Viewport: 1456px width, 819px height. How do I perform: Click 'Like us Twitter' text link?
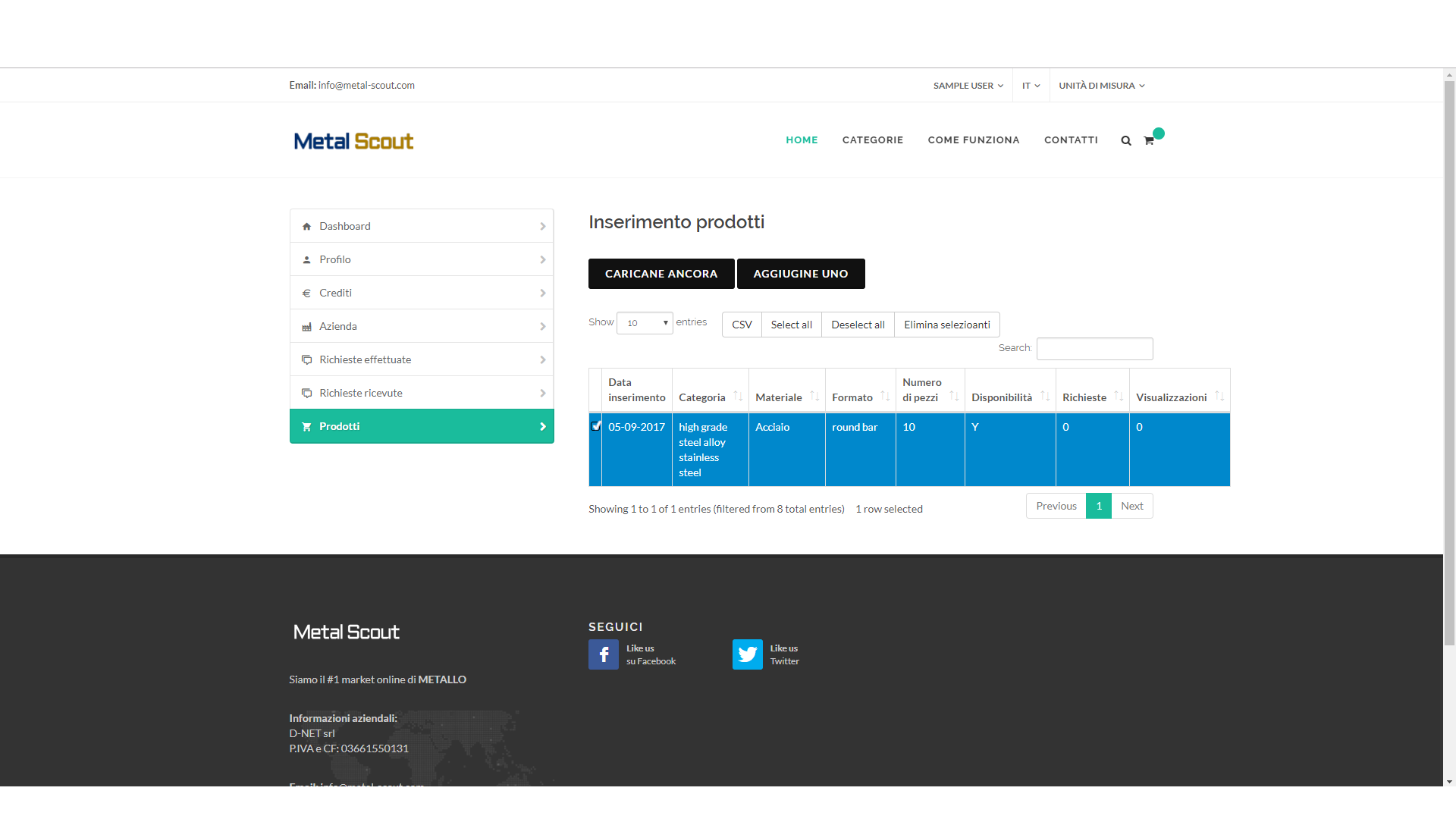click(x=785, y=654)
